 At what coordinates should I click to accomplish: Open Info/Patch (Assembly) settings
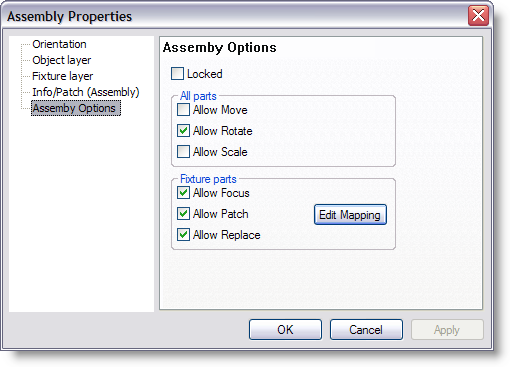pos(86,92)
